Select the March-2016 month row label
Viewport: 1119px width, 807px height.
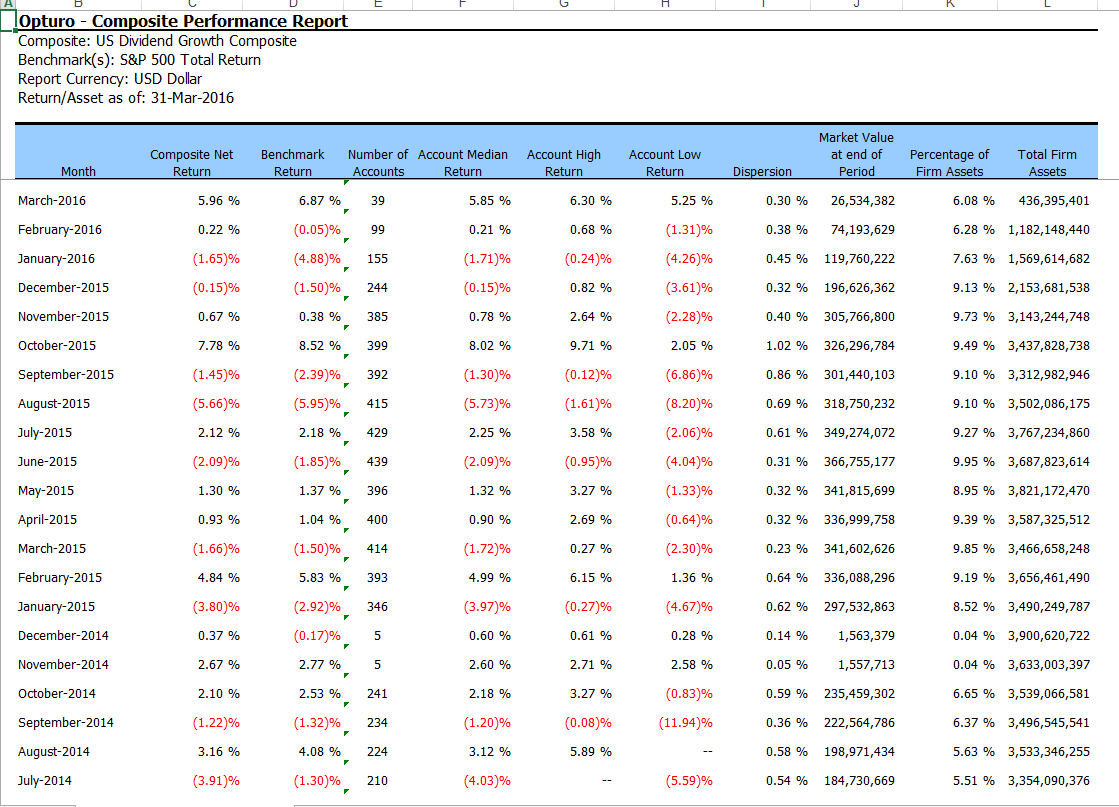[52, 201]
